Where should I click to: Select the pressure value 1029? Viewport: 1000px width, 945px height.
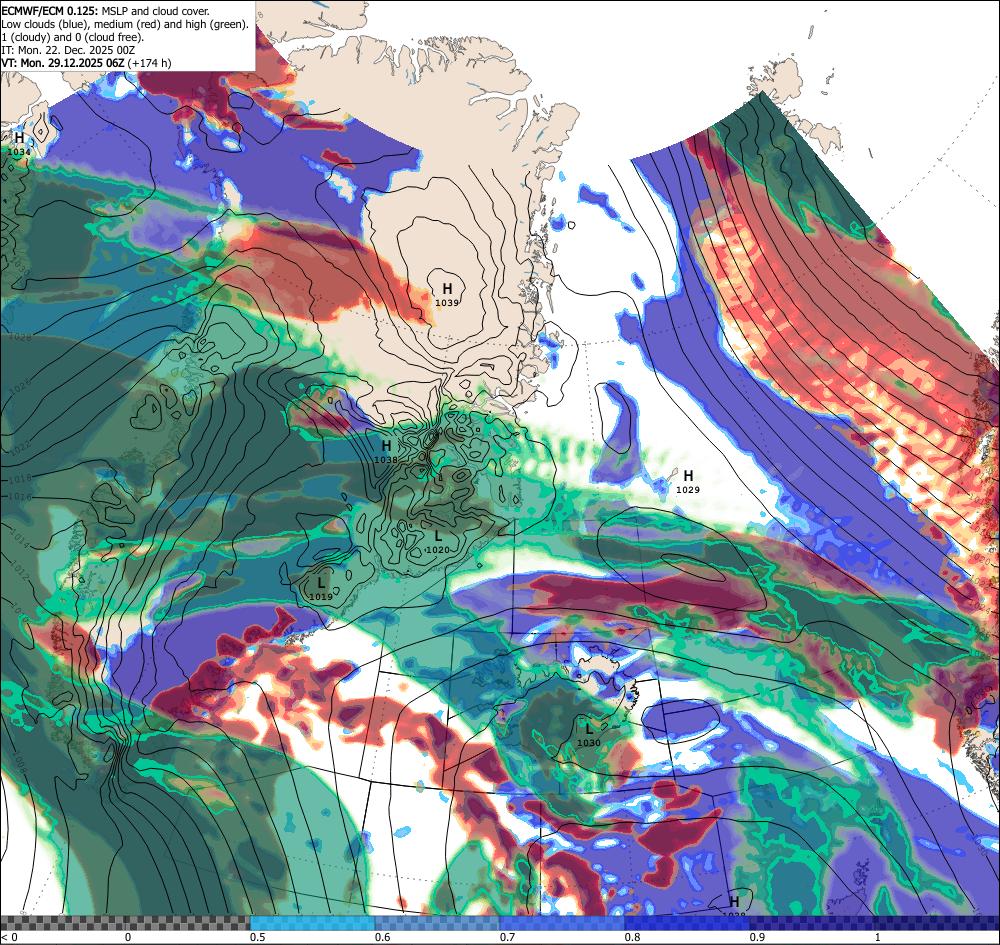tap(688, 490)
